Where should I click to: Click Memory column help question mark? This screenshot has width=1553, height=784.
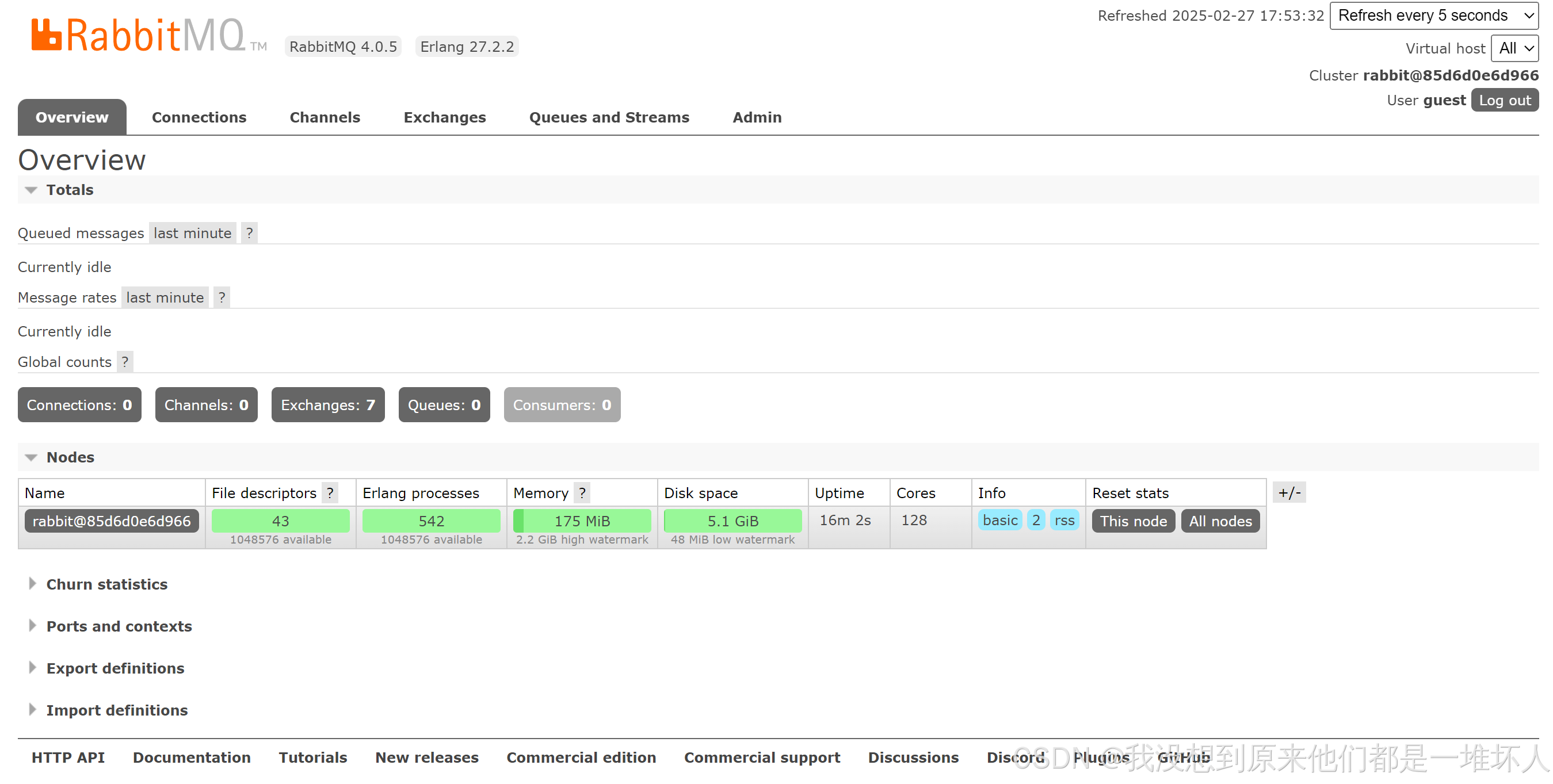coord(582,494)
